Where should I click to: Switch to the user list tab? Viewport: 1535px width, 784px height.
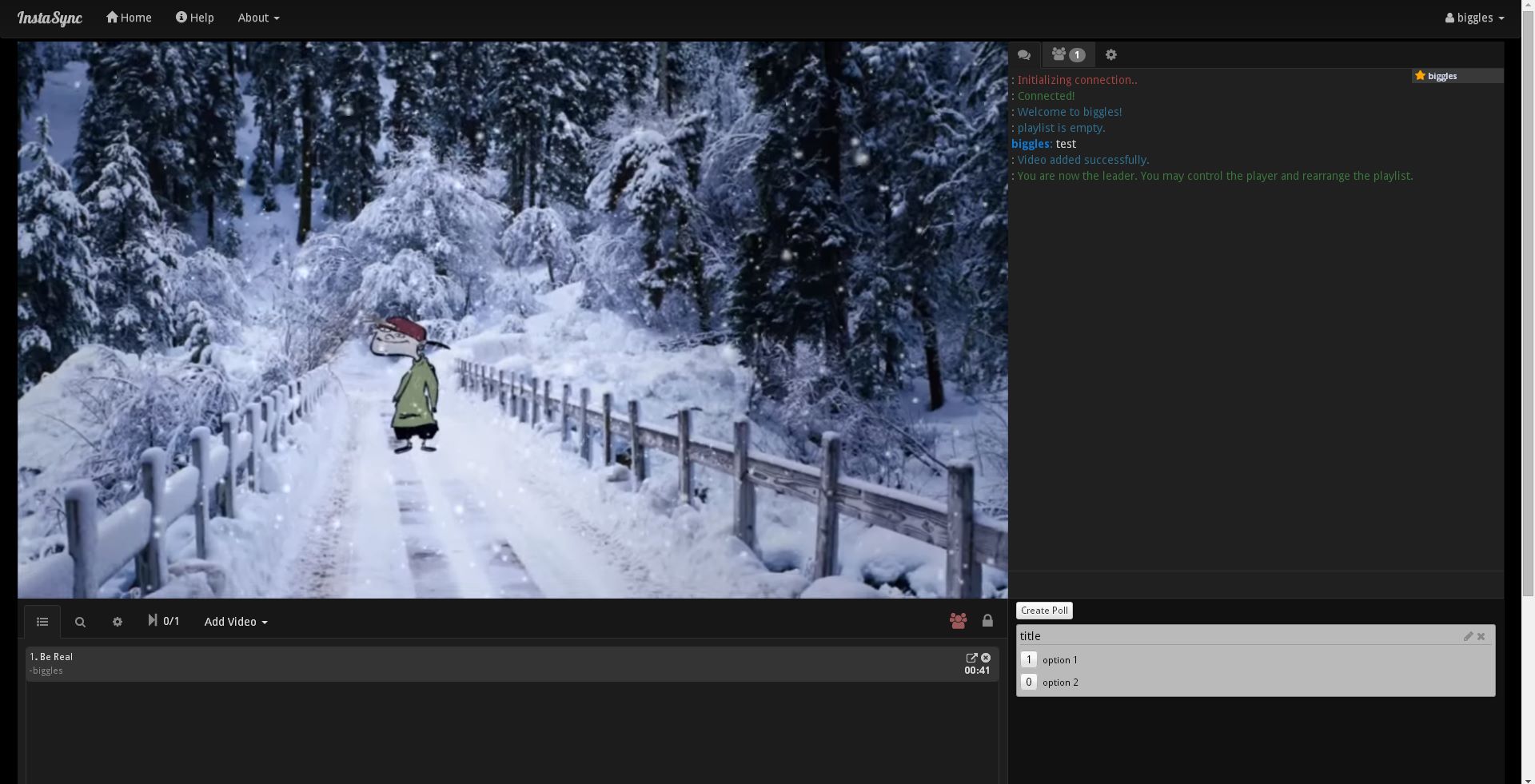click(1067, 55)
